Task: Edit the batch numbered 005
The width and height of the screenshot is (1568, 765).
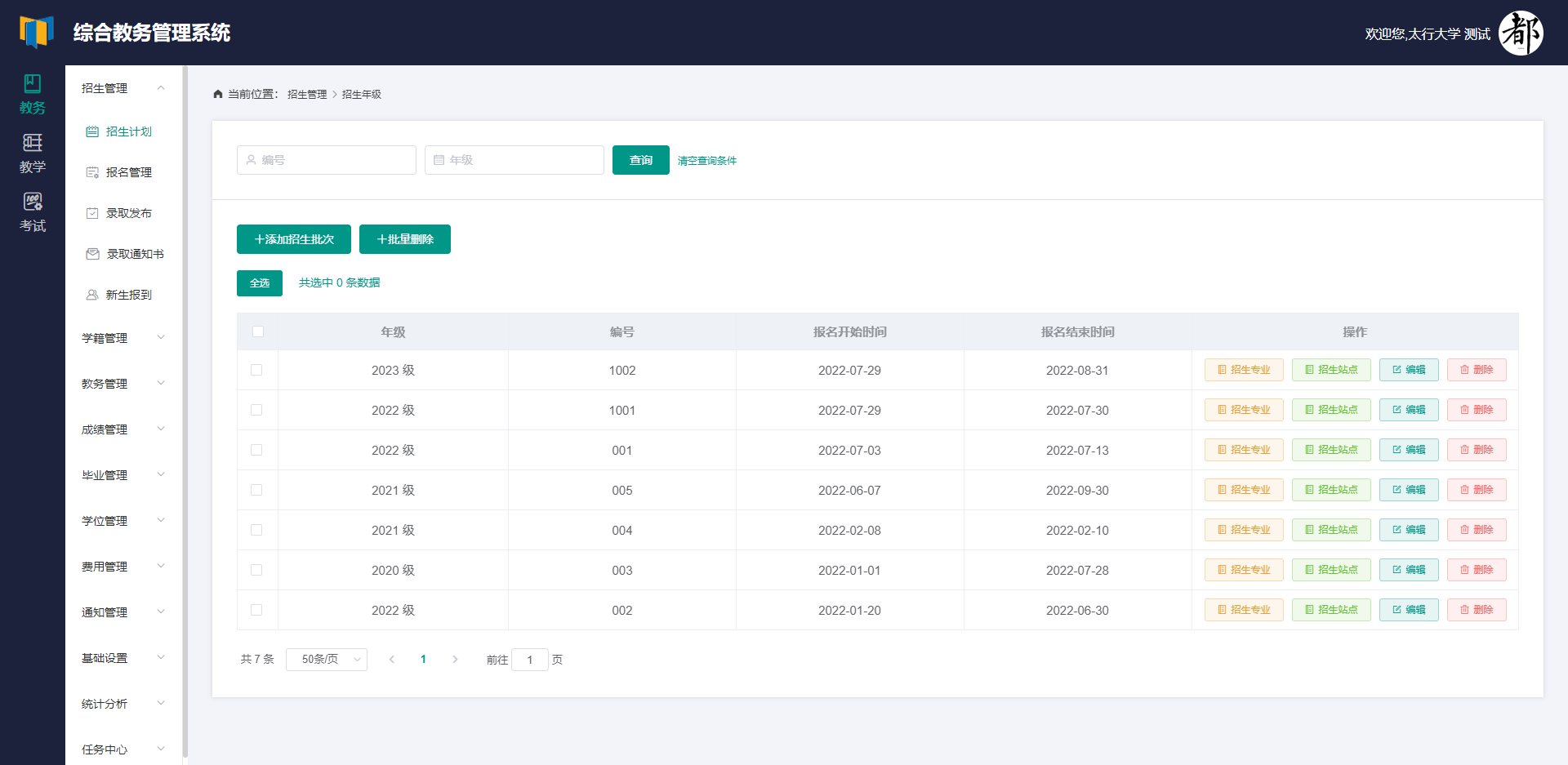Action: pyautogui.click(x=1409, y=490)
